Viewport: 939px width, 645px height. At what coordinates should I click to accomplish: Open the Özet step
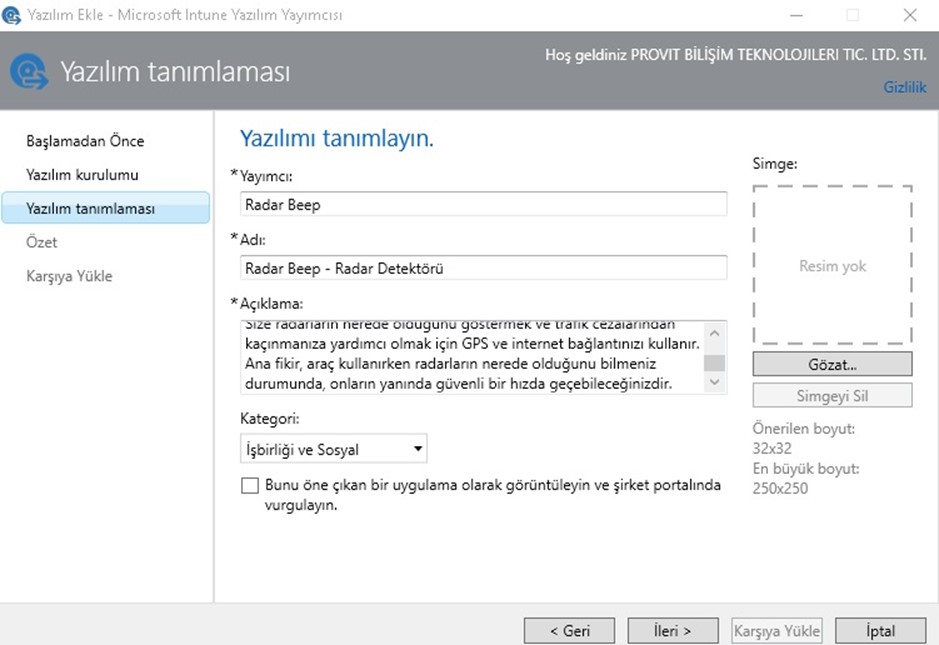tap(41, 242)
